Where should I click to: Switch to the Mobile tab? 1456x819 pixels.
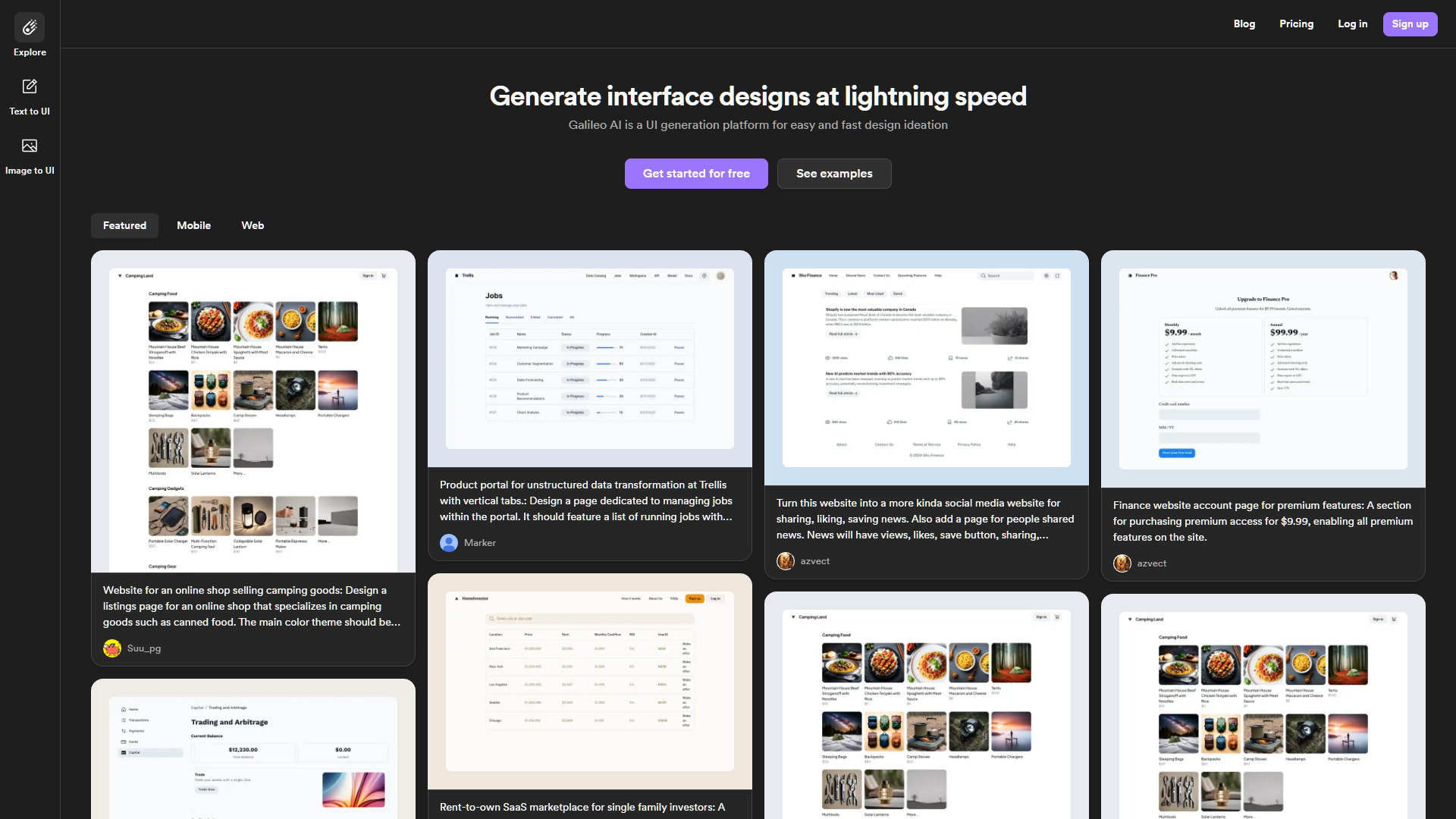pos(193,225)
